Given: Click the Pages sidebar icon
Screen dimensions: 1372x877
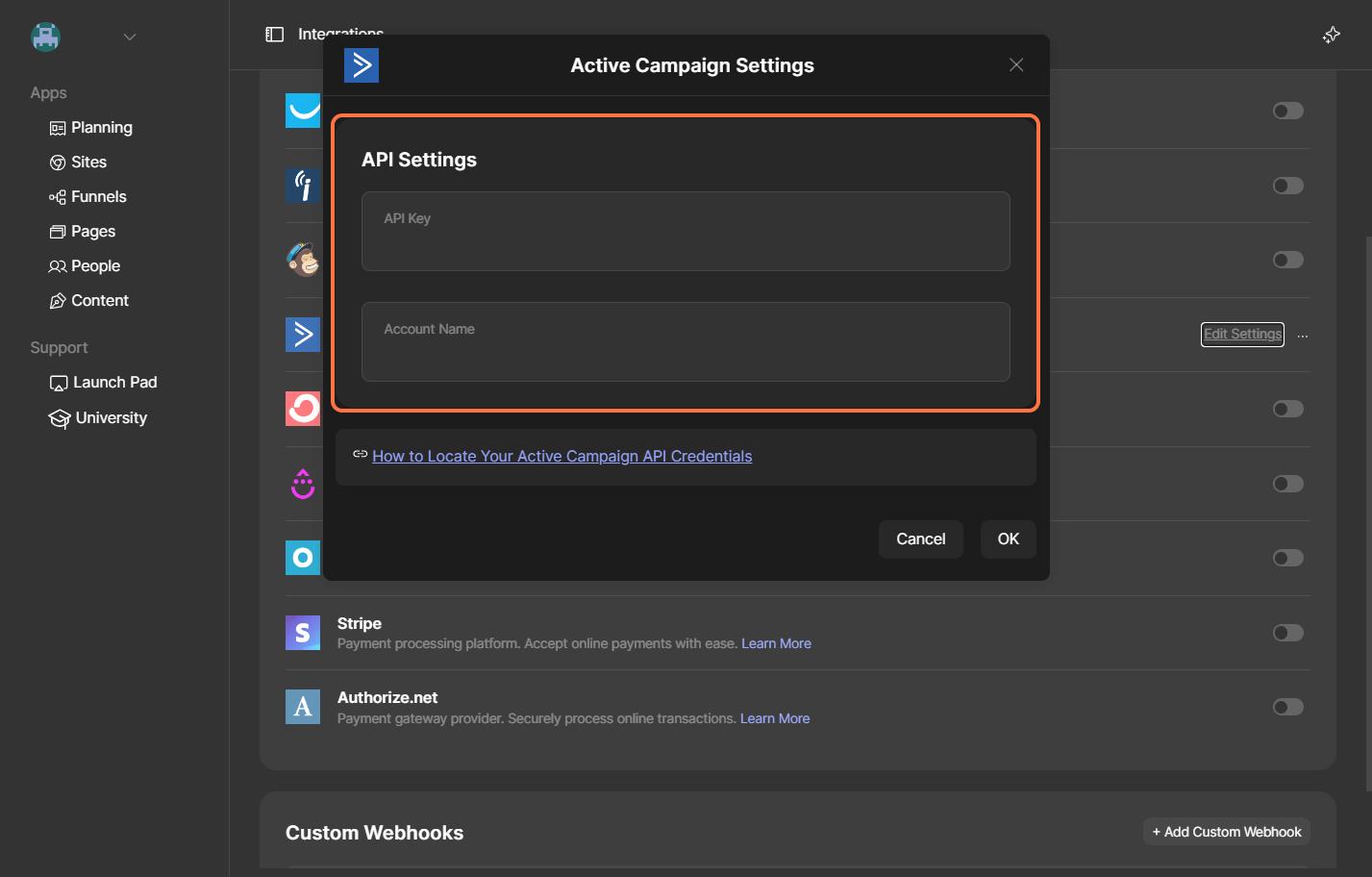Looking at the screenshot, I should pos(58,232).
